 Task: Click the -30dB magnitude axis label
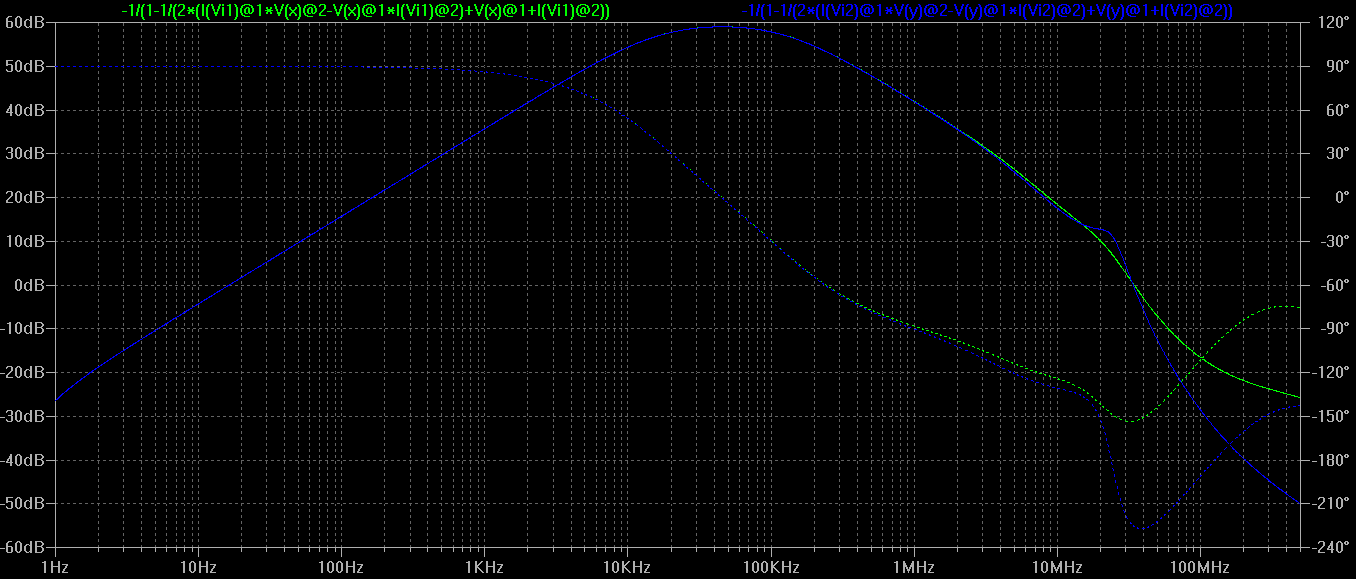point(22,416)
